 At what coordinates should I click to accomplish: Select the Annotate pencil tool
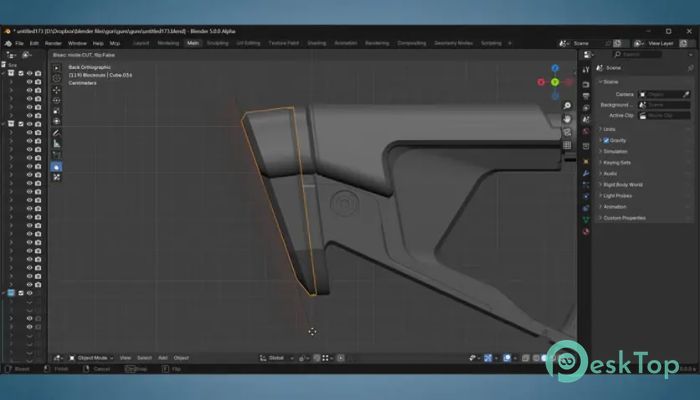pos(56,133)
